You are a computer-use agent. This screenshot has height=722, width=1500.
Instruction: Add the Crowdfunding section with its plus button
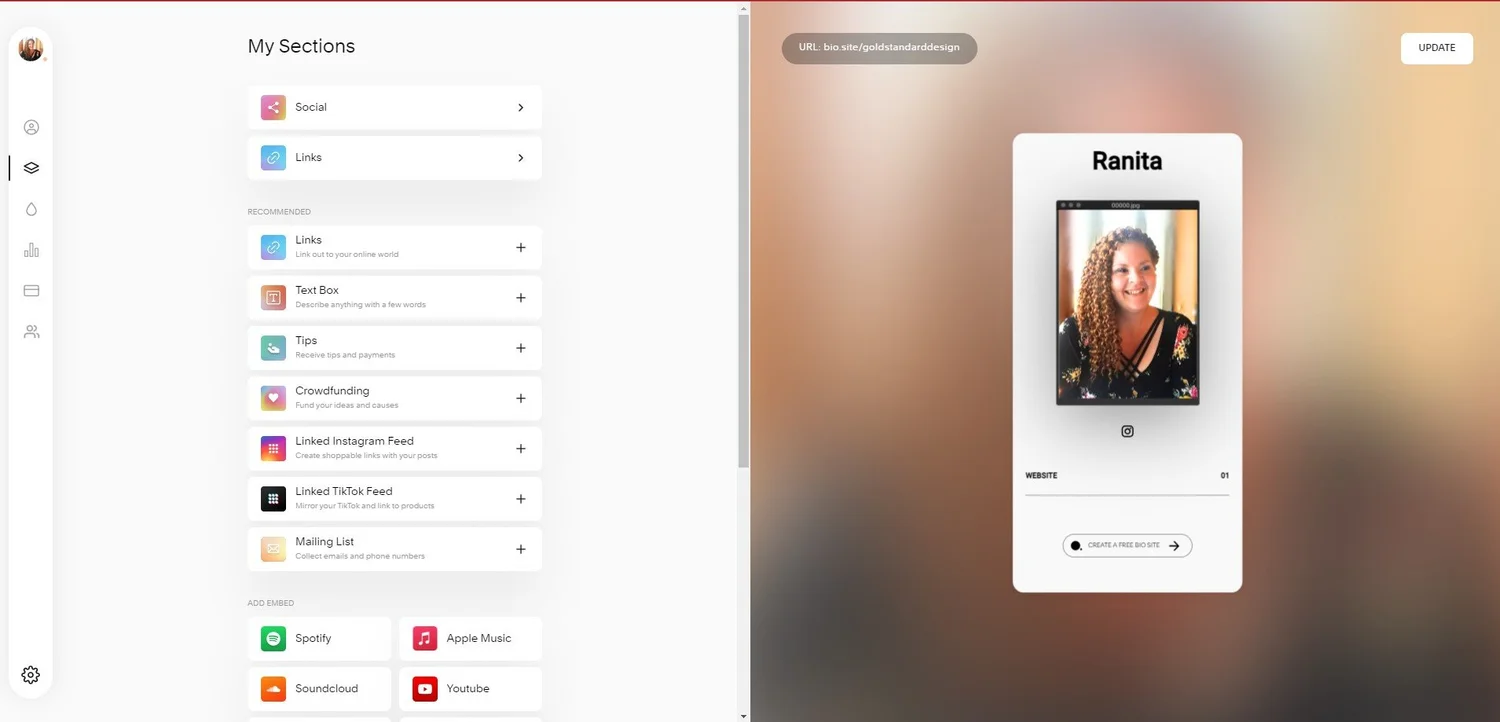(520, 398)
